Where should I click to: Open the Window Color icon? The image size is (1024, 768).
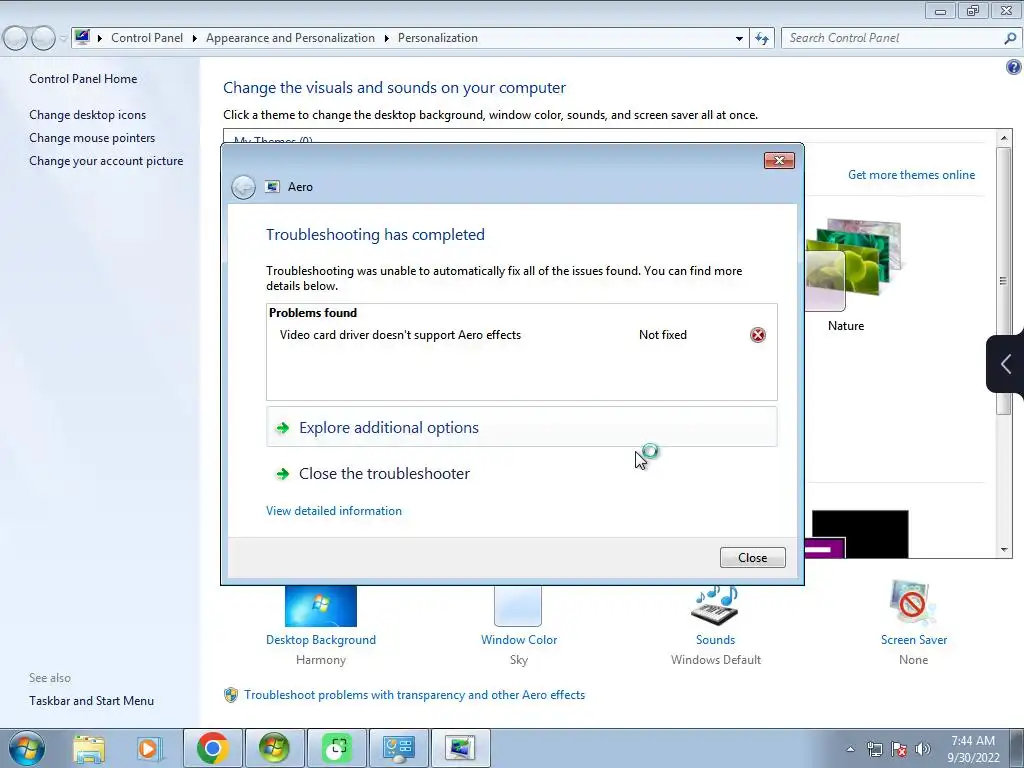pos(518,606)
